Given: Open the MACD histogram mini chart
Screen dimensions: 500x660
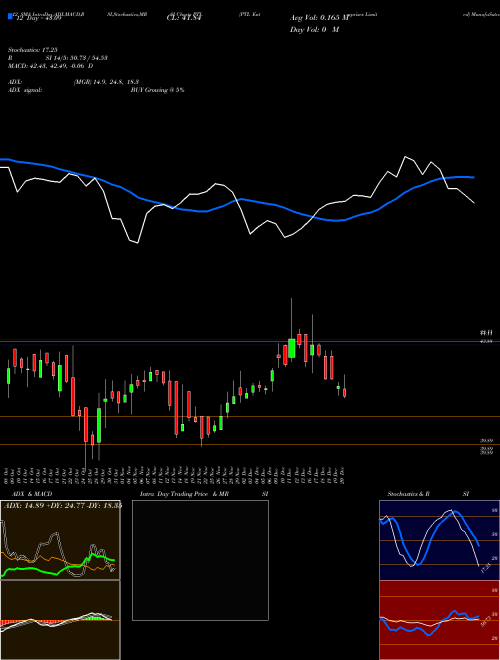Looking at the screenshot, I should 60,620.
